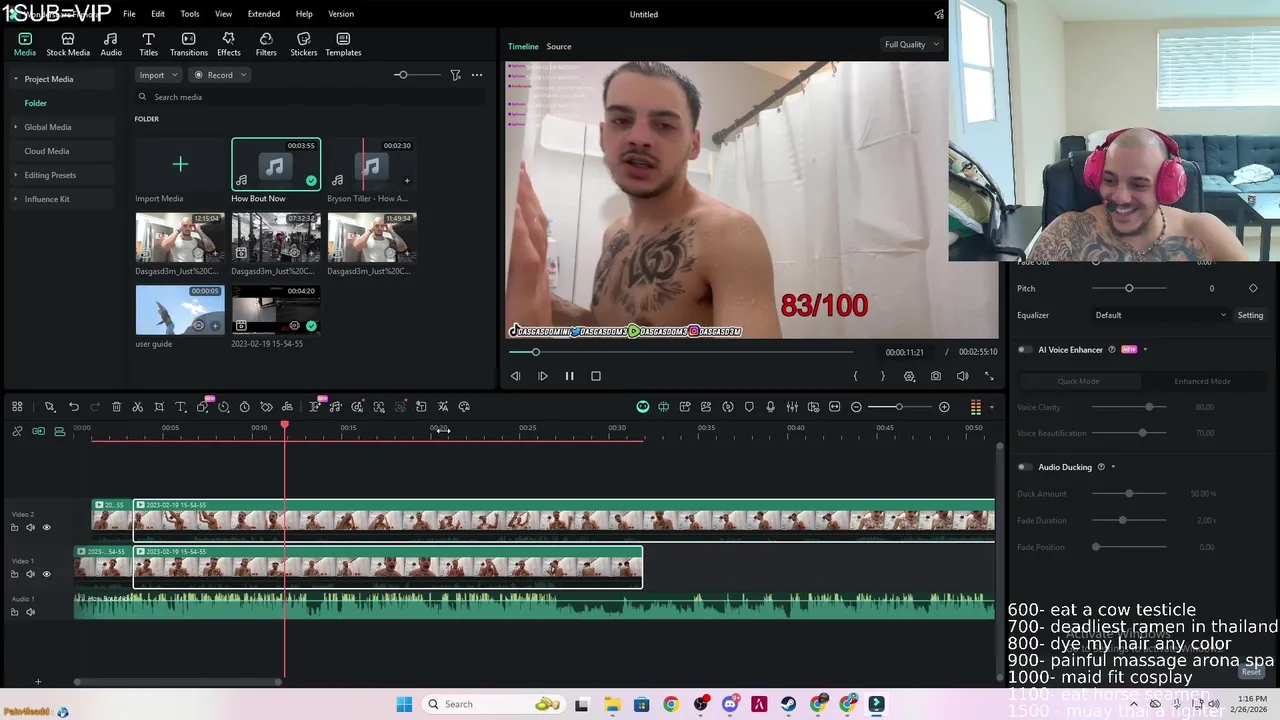Choose the Text tool in timeline toolbar
The width and height of the screenshot is (1280, 720).
[x=180, y=407]
